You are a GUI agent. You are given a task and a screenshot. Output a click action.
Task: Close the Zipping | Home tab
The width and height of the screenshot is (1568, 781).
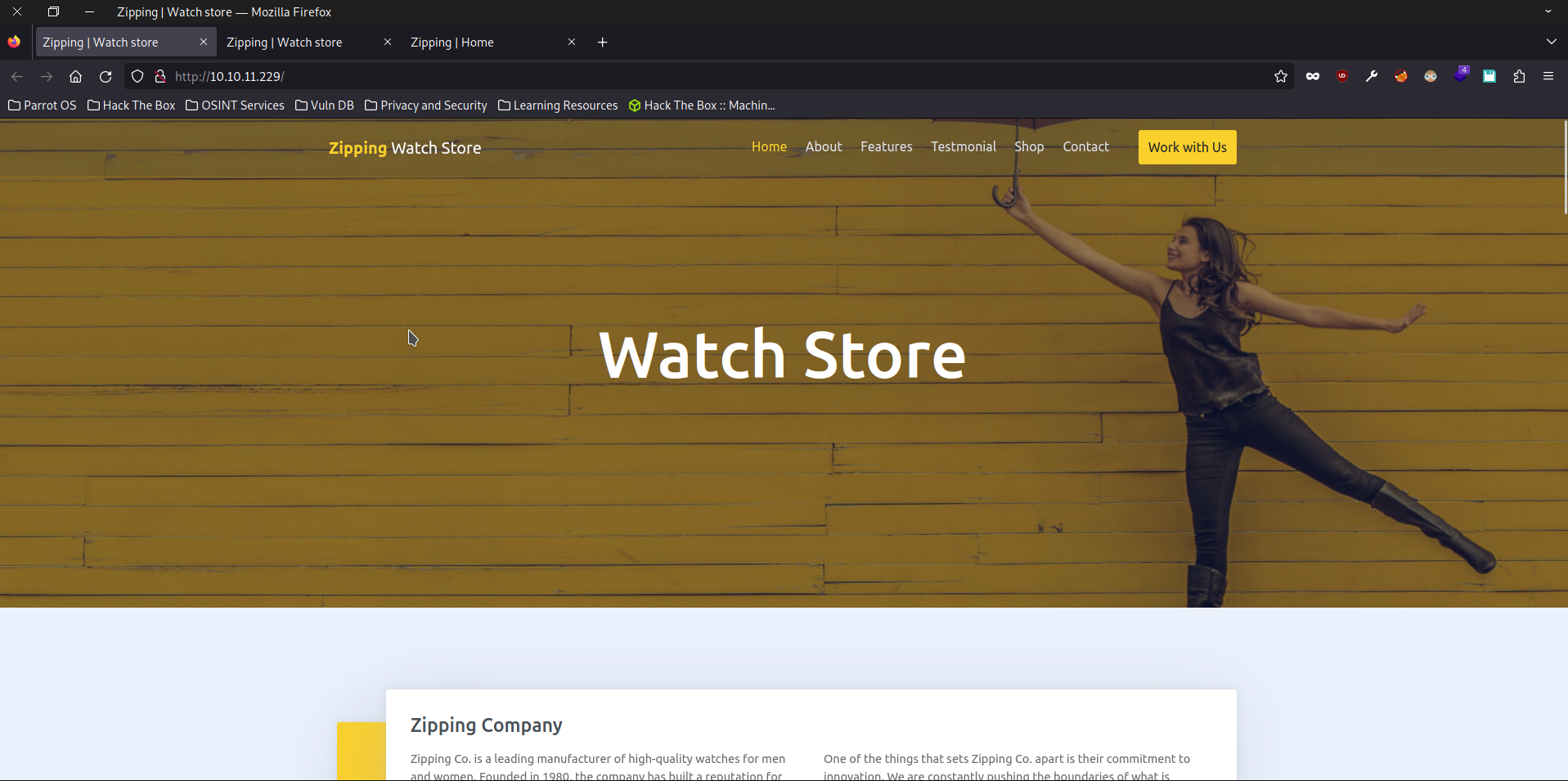[572, 42]
